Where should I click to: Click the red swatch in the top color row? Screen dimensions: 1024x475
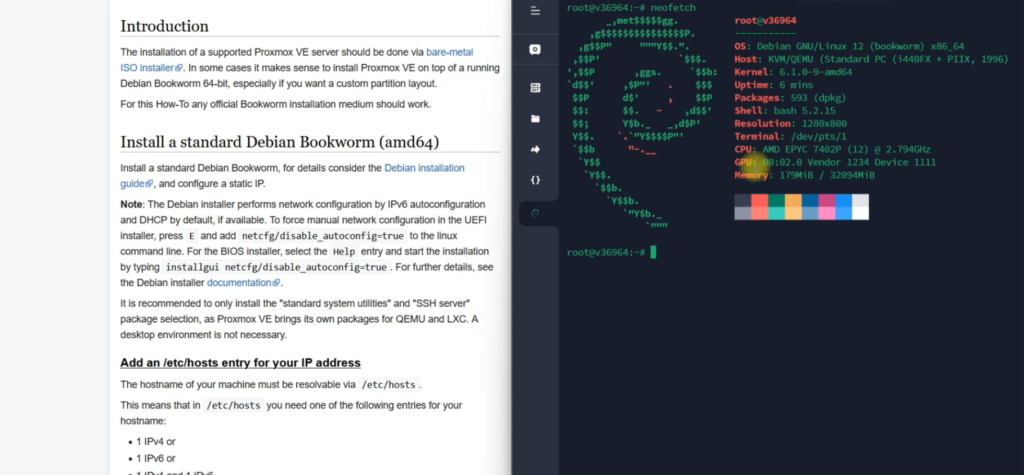[759, 201]
